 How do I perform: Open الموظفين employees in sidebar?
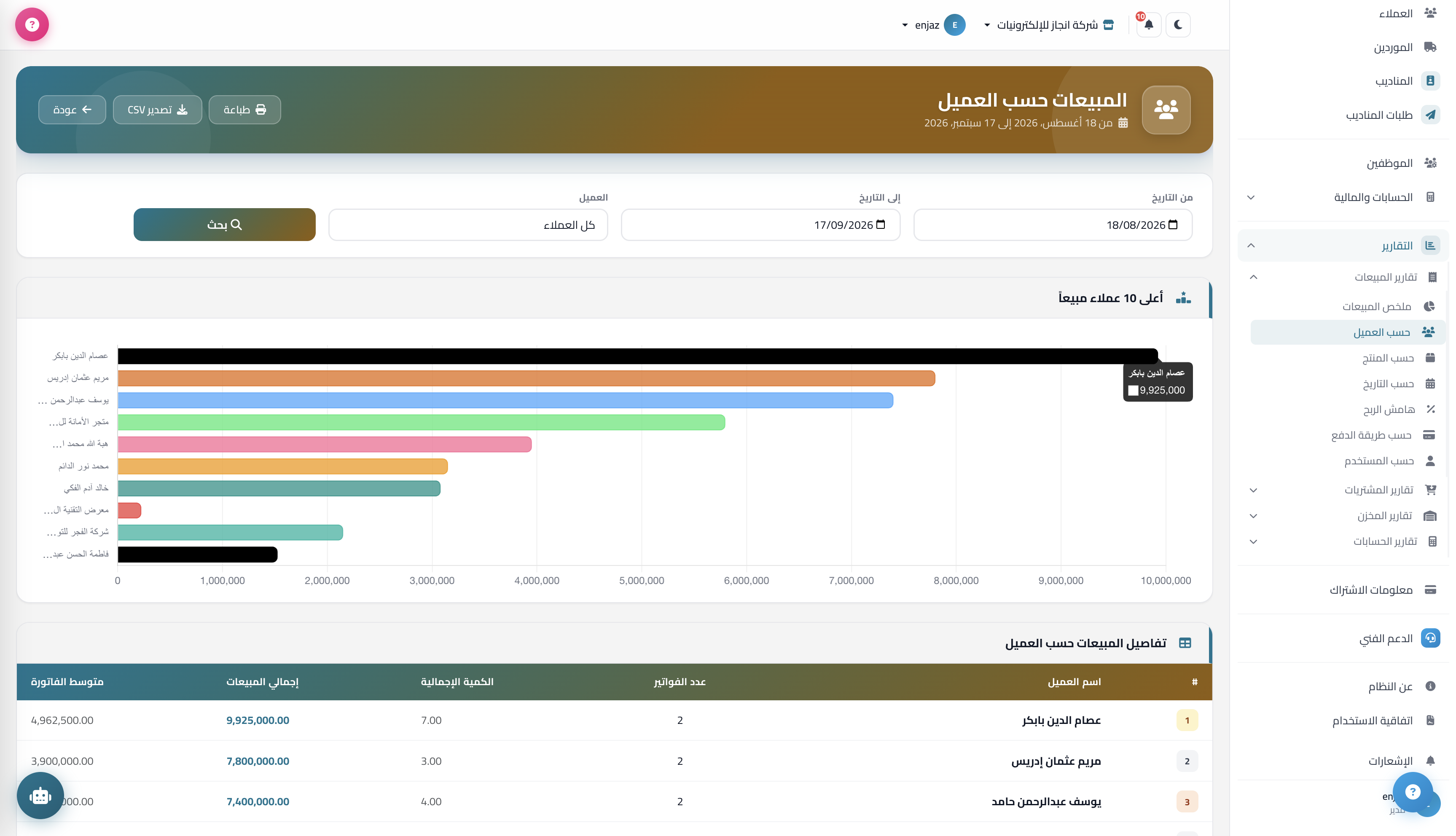(1342, 163)
